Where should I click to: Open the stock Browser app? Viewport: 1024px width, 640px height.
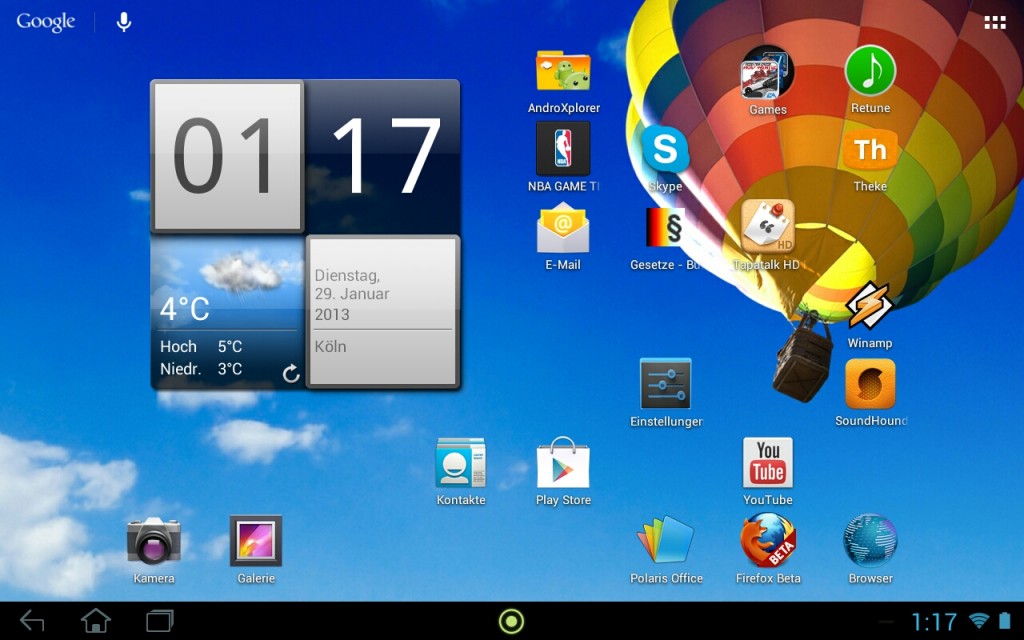870,540
